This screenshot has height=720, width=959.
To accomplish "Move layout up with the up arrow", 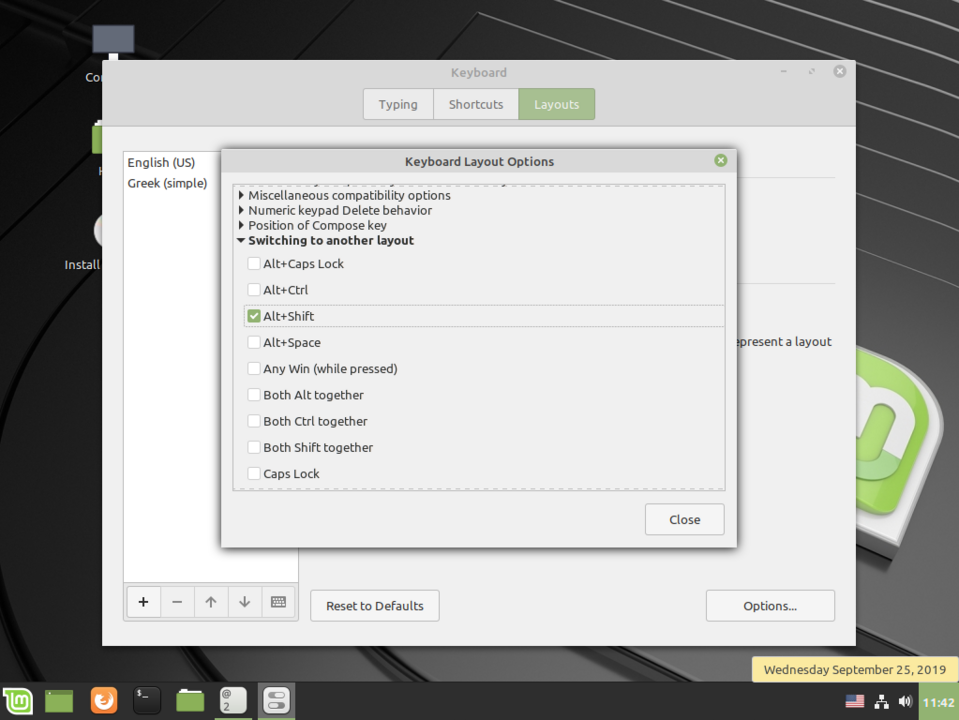I will tap(211, 602).
